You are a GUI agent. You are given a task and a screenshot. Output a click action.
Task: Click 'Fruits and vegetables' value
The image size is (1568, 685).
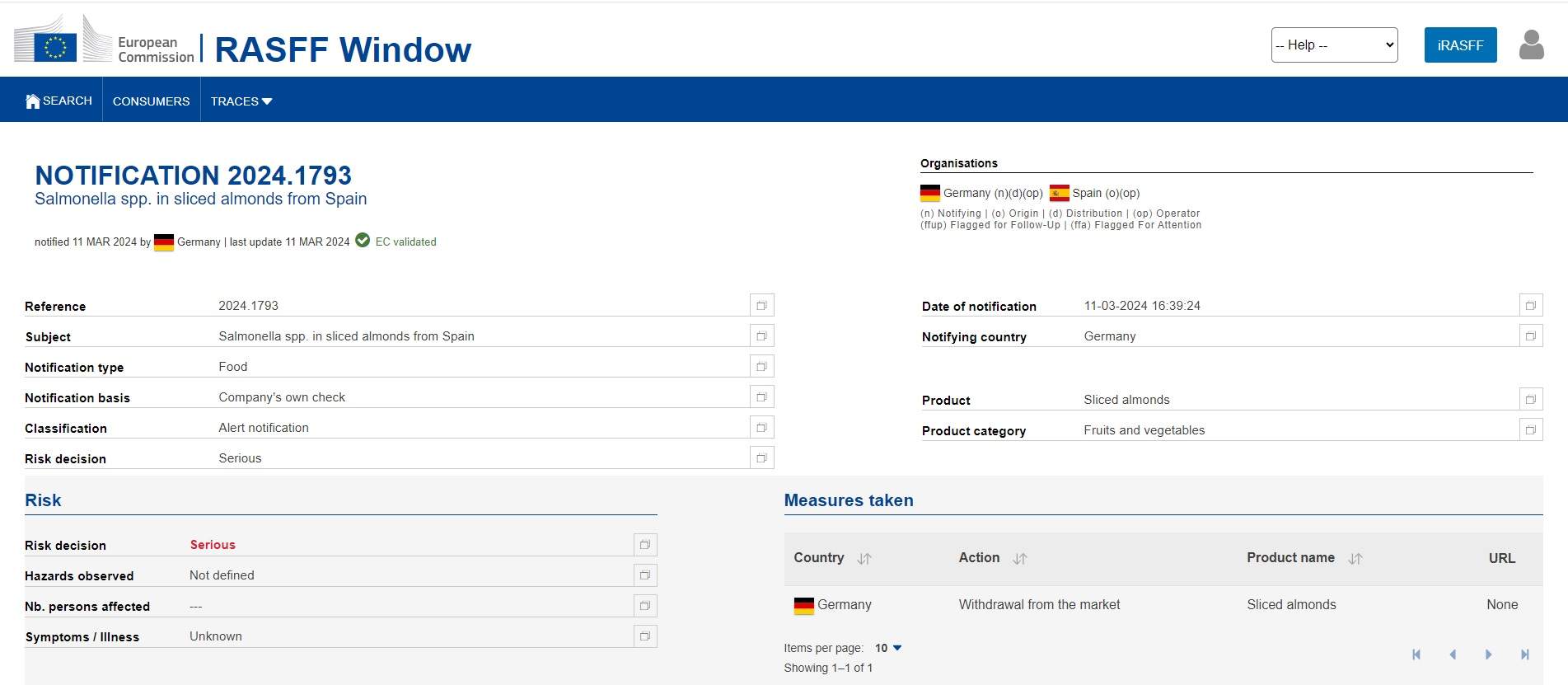tap(1144, 430)
